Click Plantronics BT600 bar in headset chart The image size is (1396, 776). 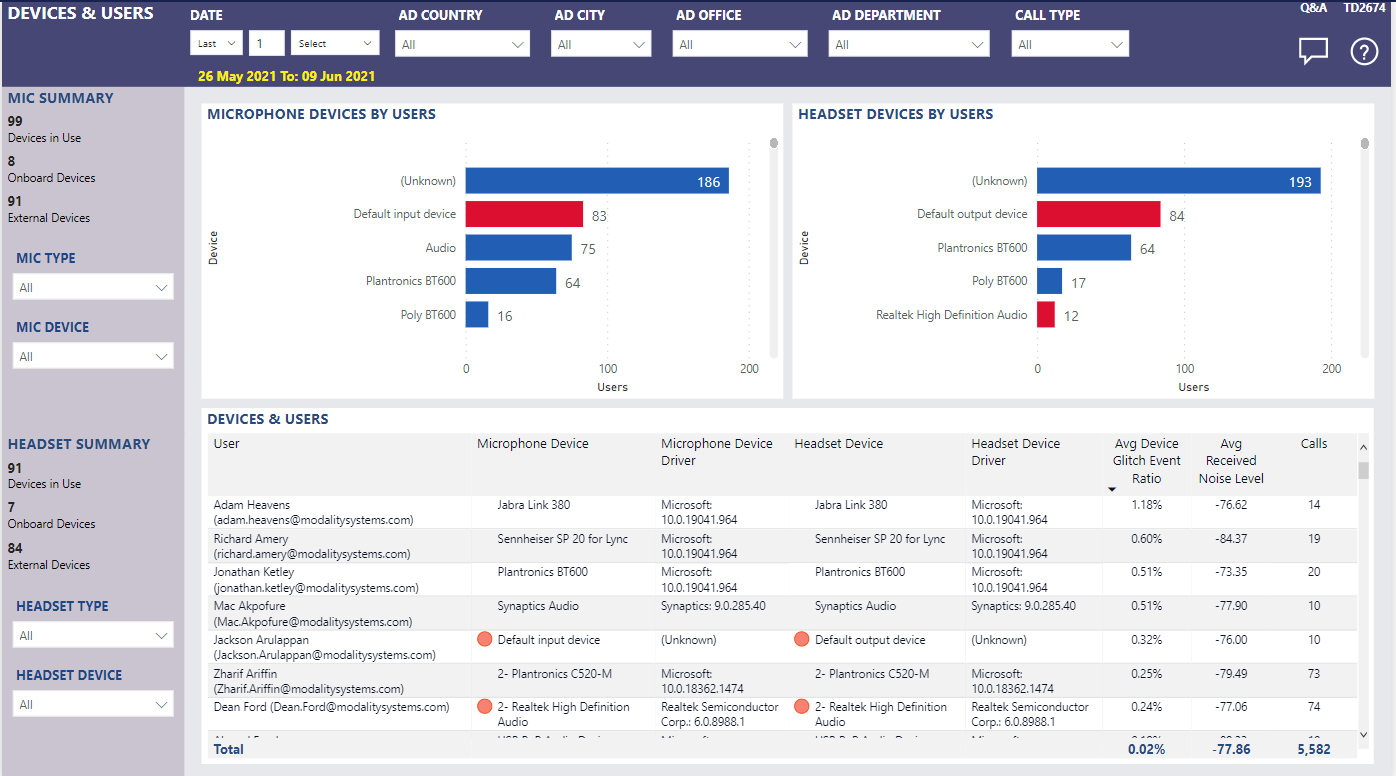pyautogui.click(x=1084, y=248)
